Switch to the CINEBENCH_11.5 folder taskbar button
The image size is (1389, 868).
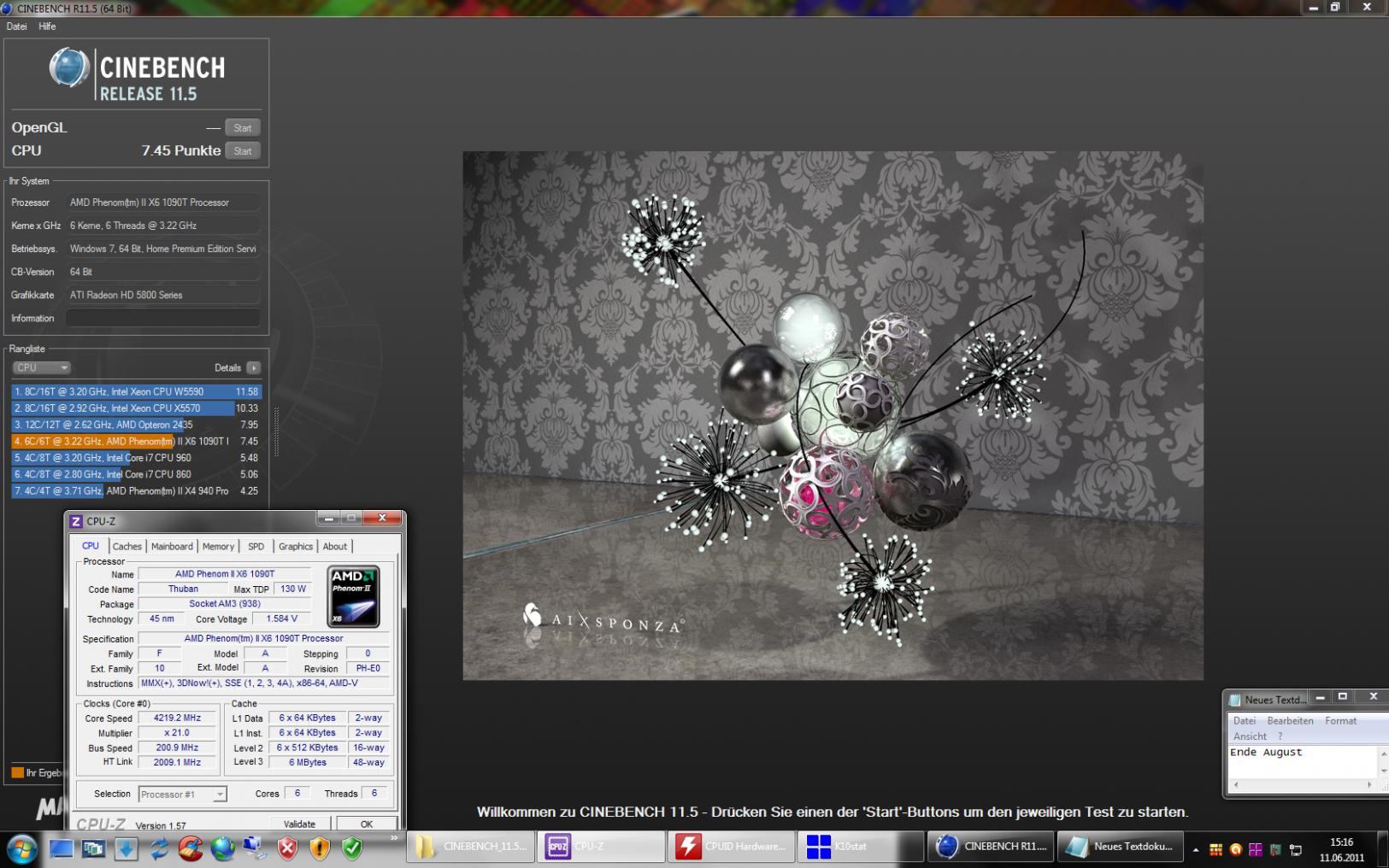tap(470, 847)
